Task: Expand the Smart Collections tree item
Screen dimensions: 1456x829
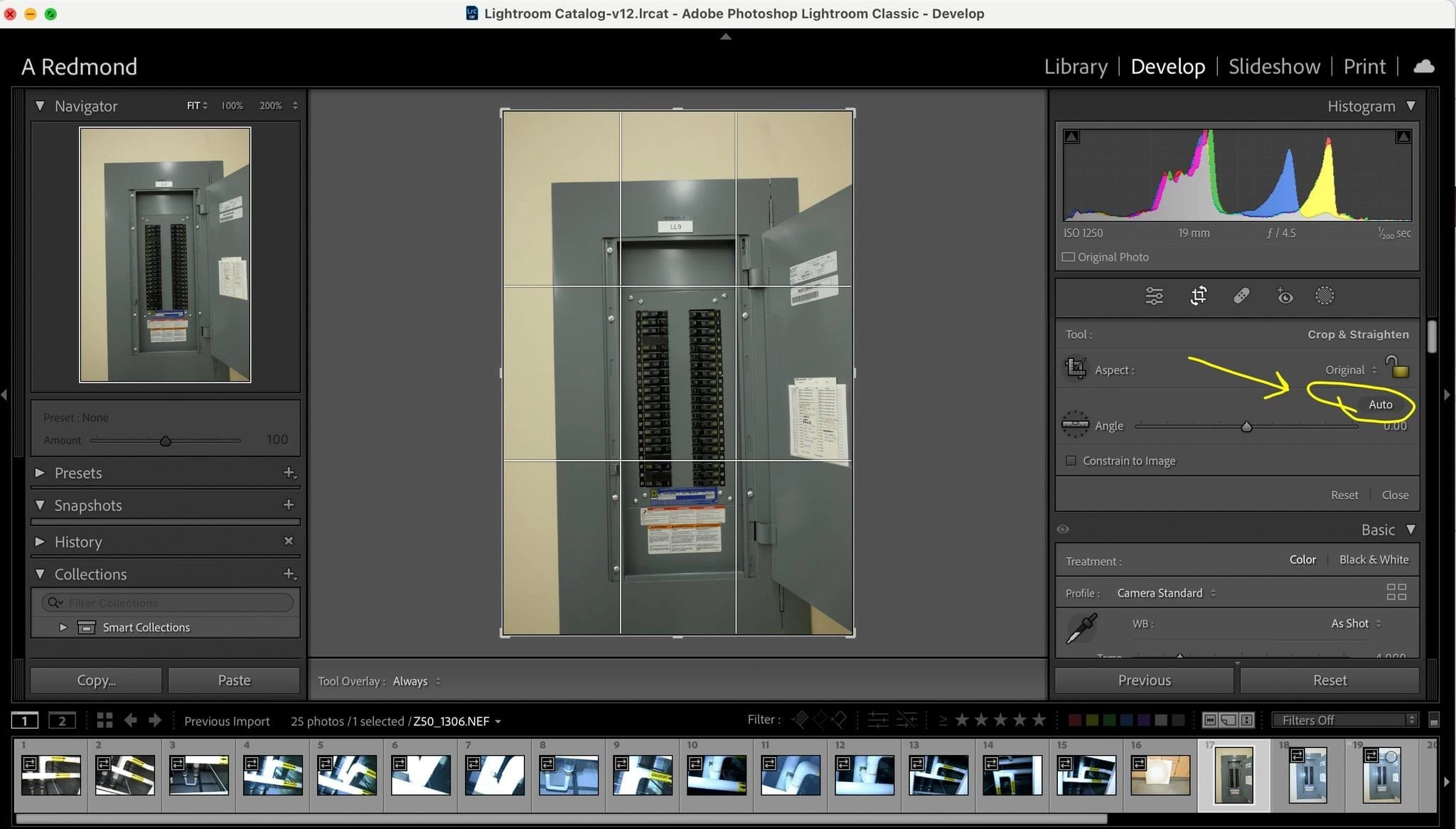Action: click(63, 627)
